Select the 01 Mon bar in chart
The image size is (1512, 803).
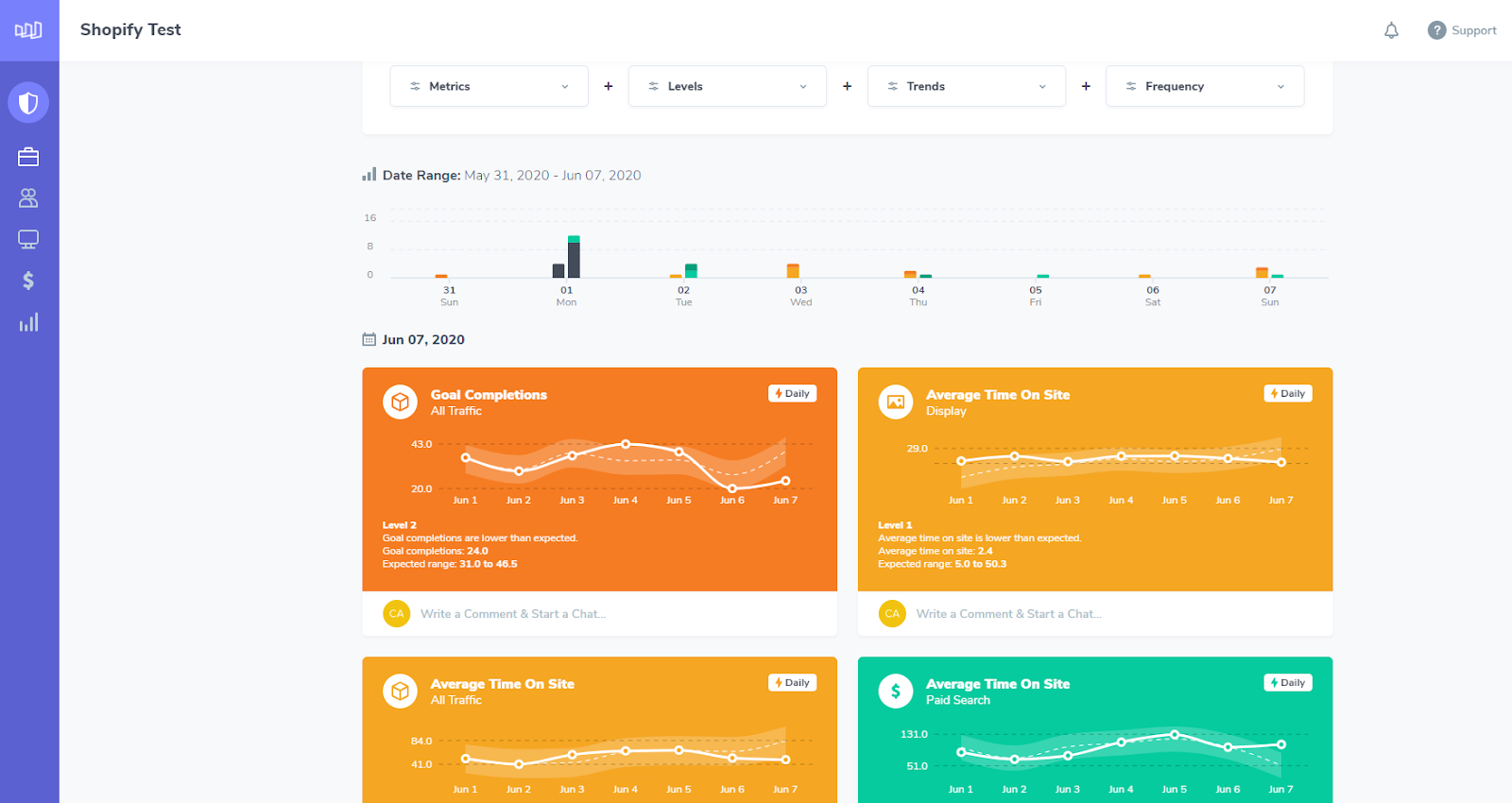click(567, 256)
